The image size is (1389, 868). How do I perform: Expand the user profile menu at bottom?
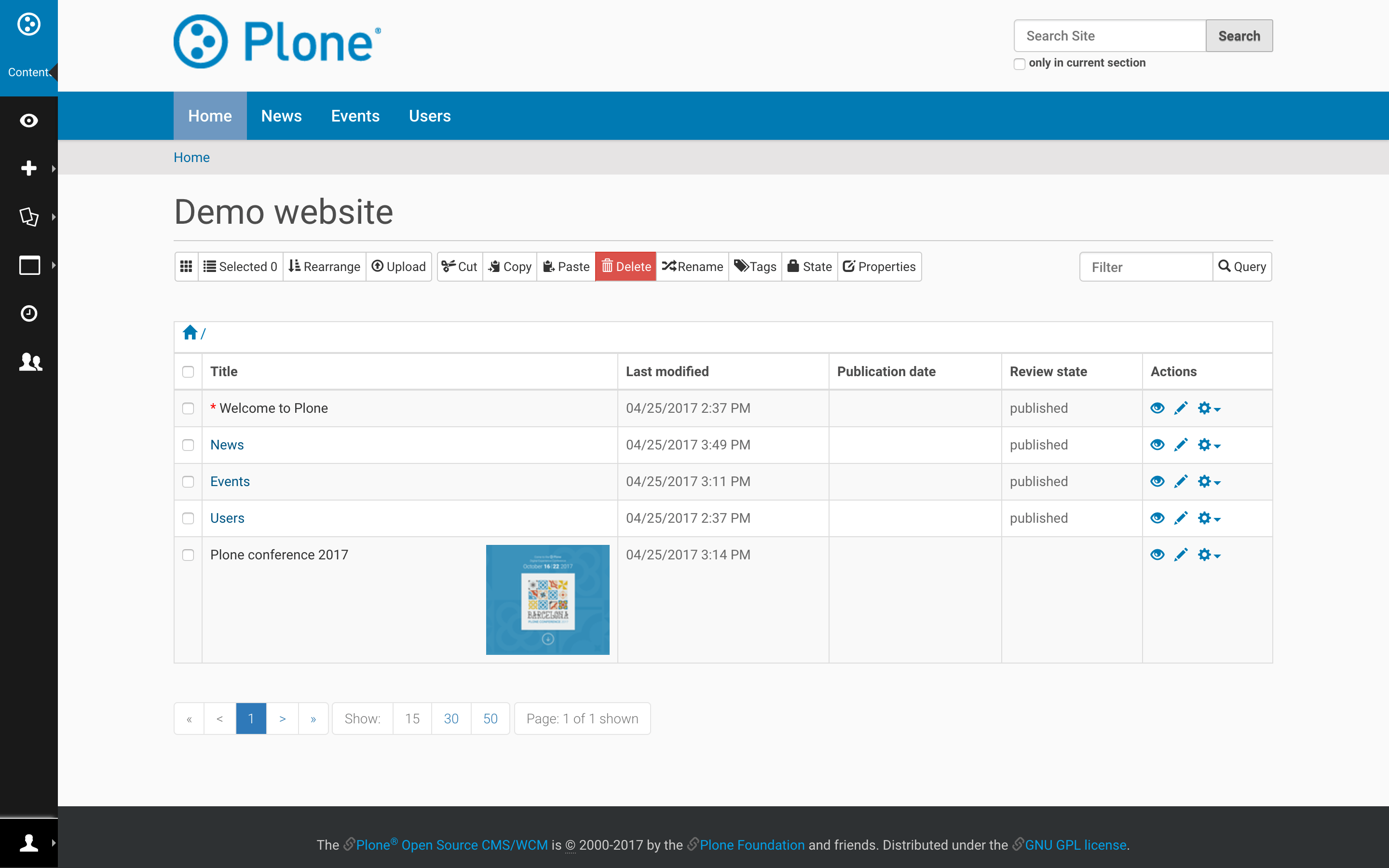tap(29, 843)
